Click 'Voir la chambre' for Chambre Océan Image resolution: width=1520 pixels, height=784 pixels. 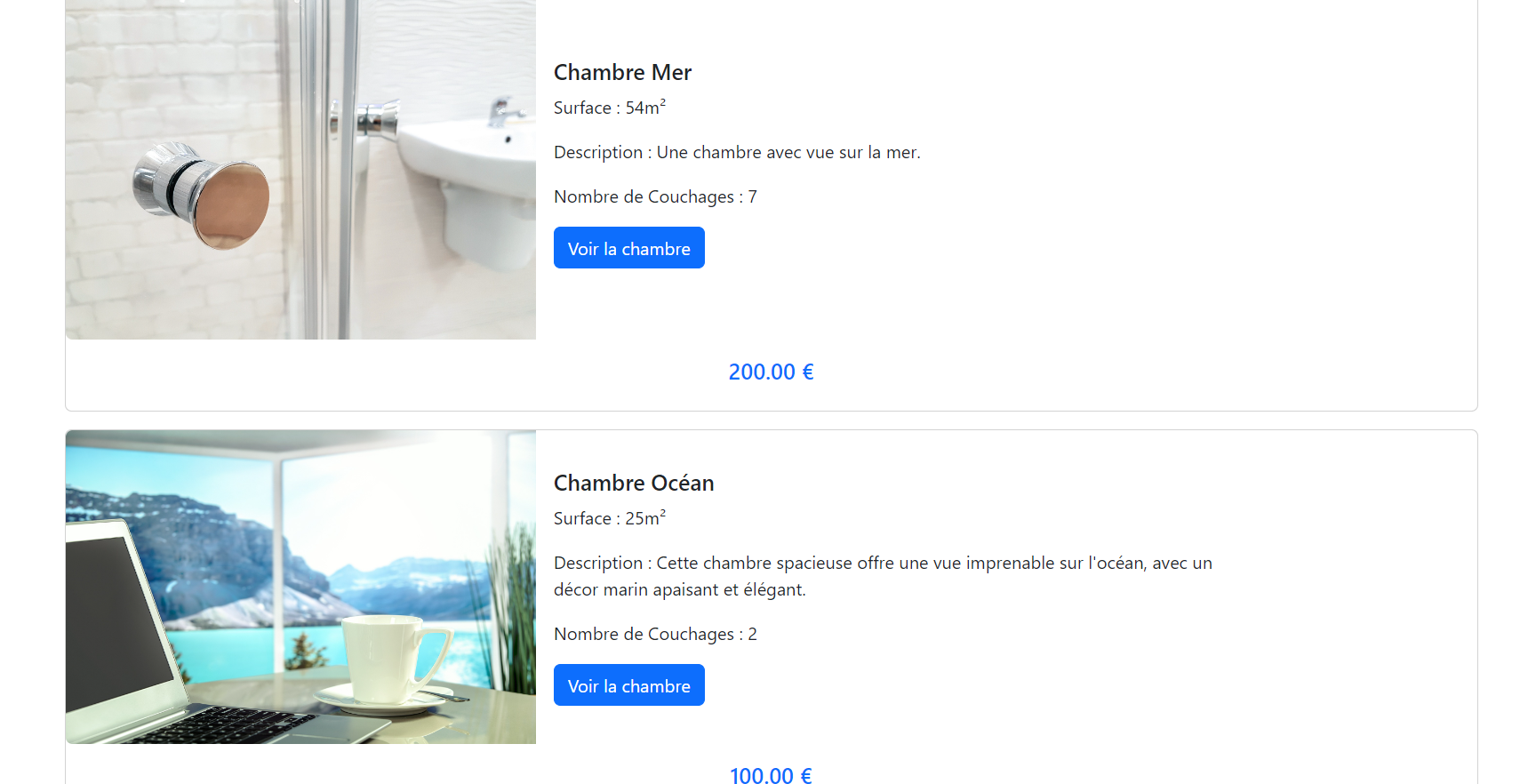point(628,685)
